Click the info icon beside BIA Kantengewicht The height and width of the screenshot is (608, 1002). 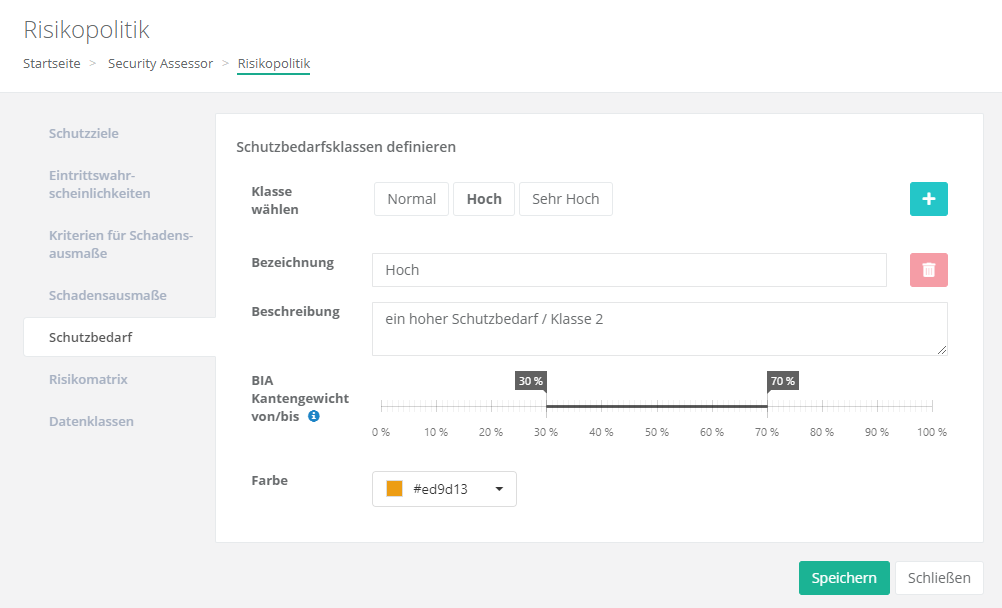point(313,416)
